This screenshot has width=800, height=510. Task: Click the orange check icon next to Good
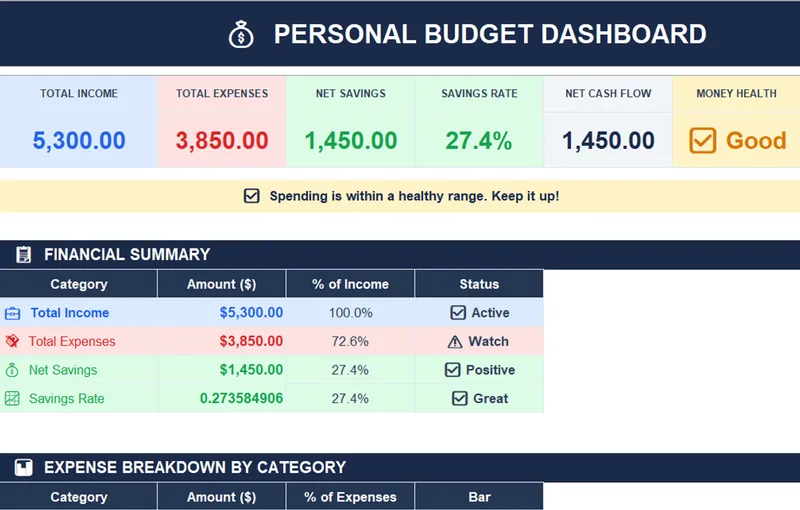[703, 140]
